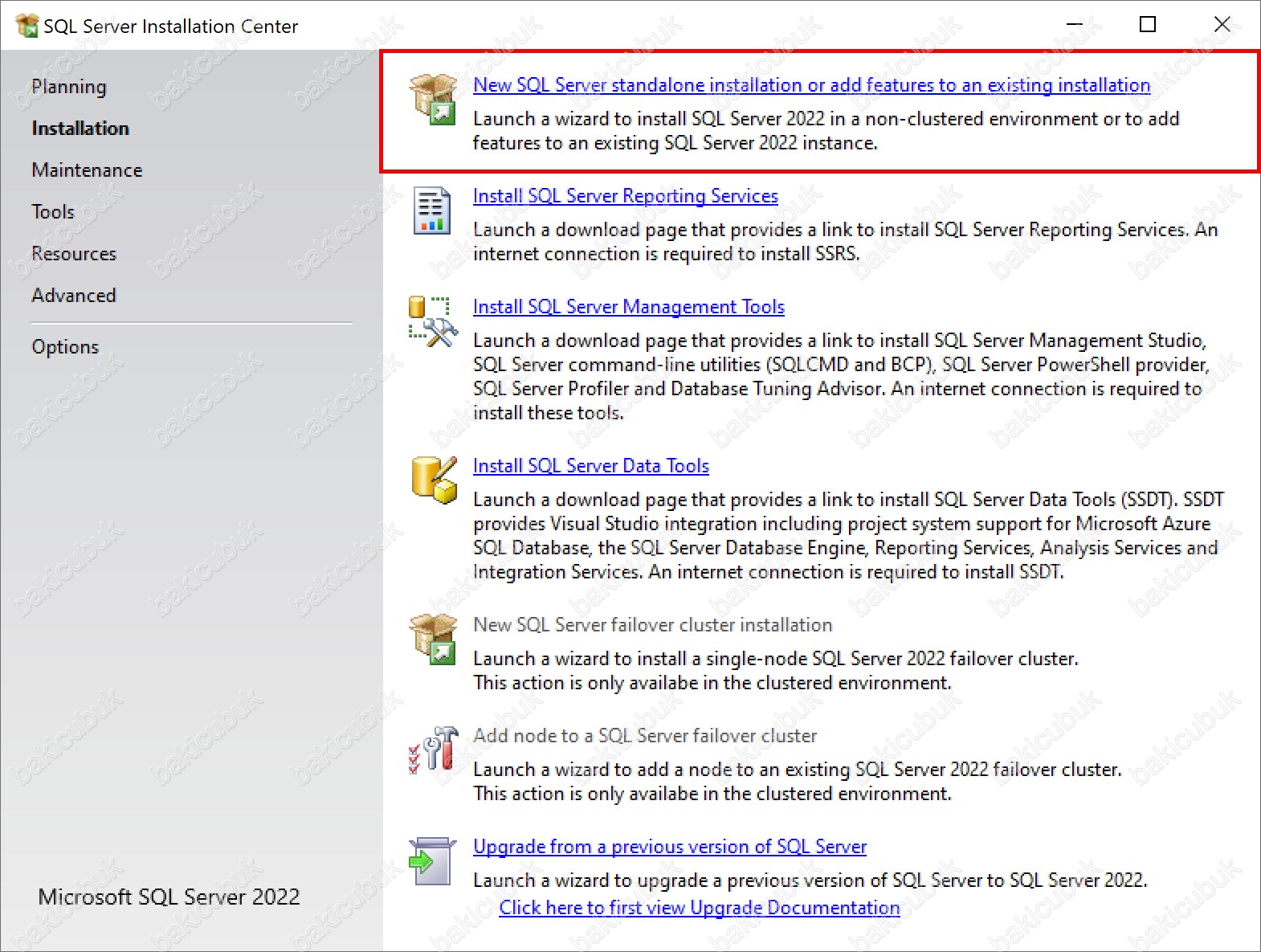Click the Management Tools hammer-and-wrench icon

433,321
